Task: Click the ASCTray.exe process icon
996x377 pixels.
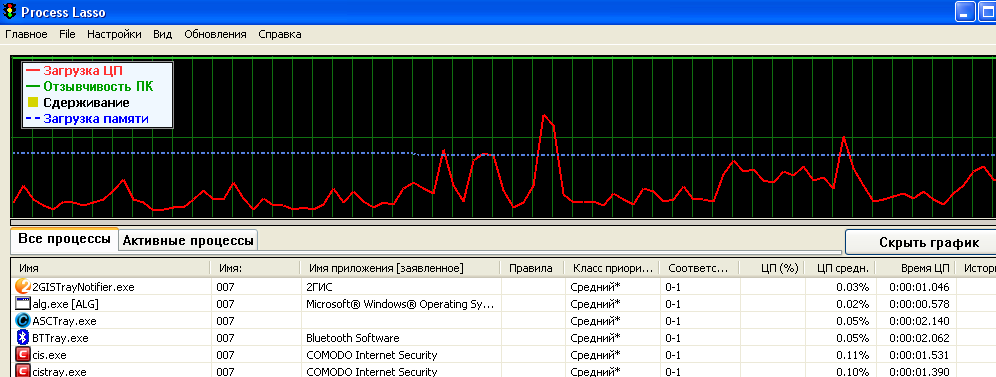Action: coord(22,321)
